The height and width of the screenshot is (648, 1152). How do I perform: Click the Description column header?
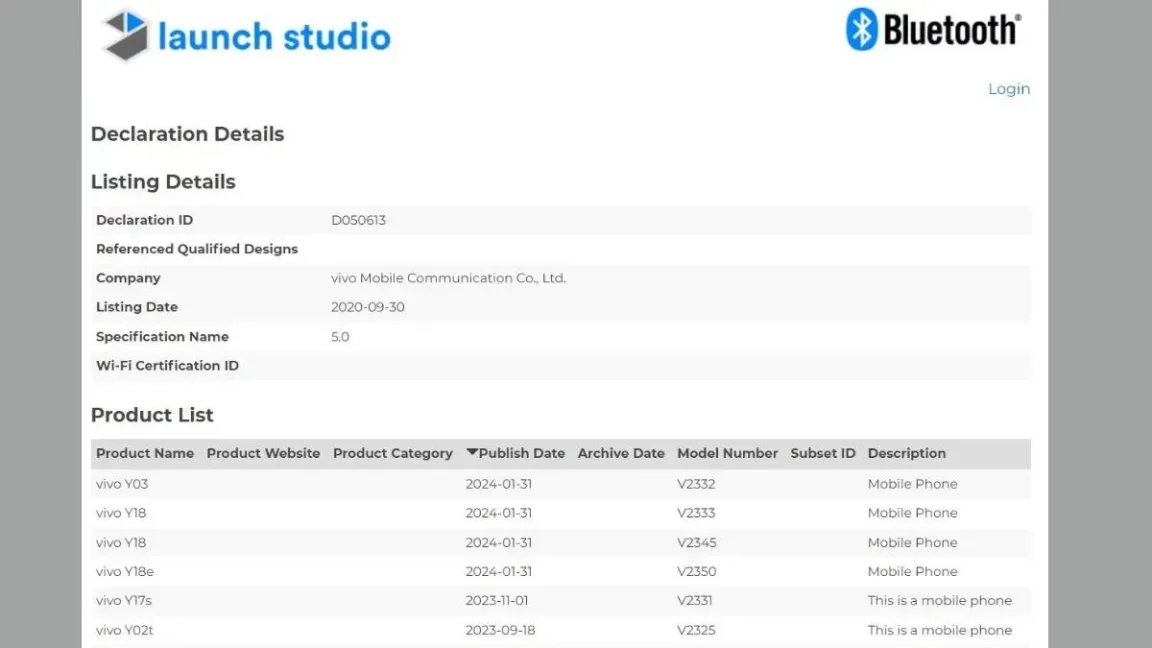[907, 453]
